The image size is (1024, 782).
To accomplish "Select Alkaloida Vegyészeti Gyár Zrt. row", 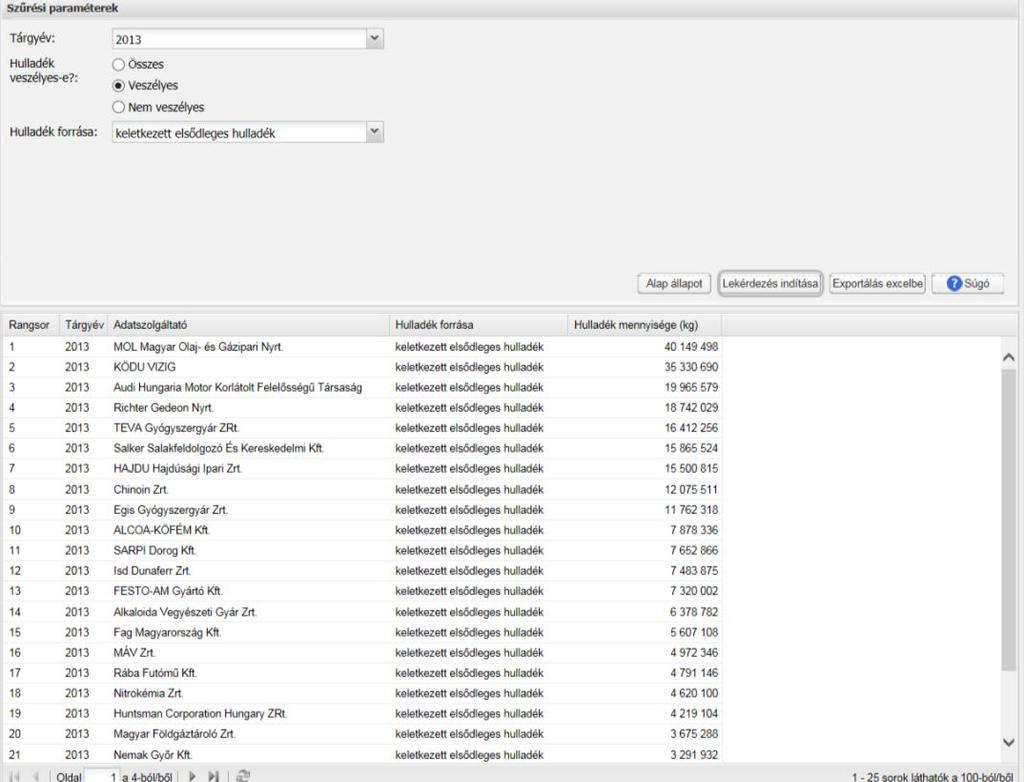I will point(362,611).
